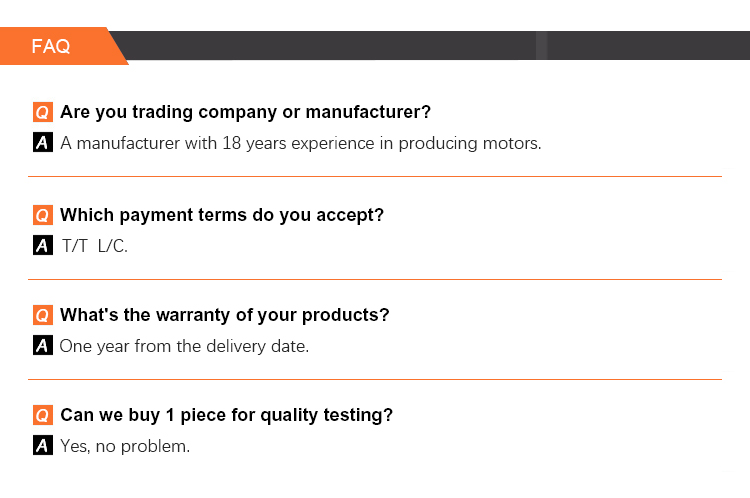The height and width of the screenshot is (498, 750).
Task: Click the Q icon beside warranty question
Action: [x=42, y=315]
